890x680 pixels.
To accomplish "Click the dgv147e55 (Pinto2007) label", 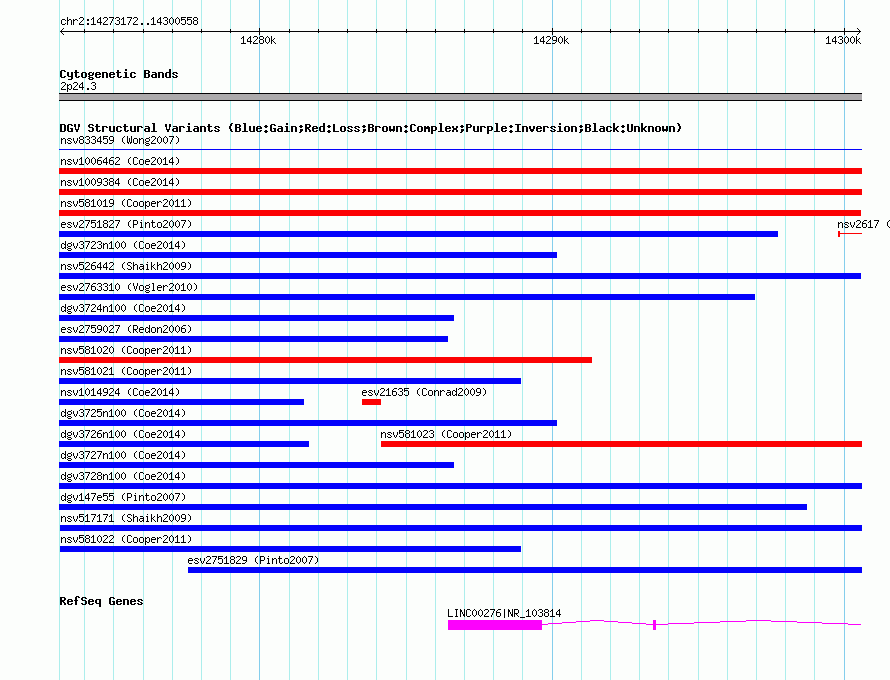I will point(123,497).
